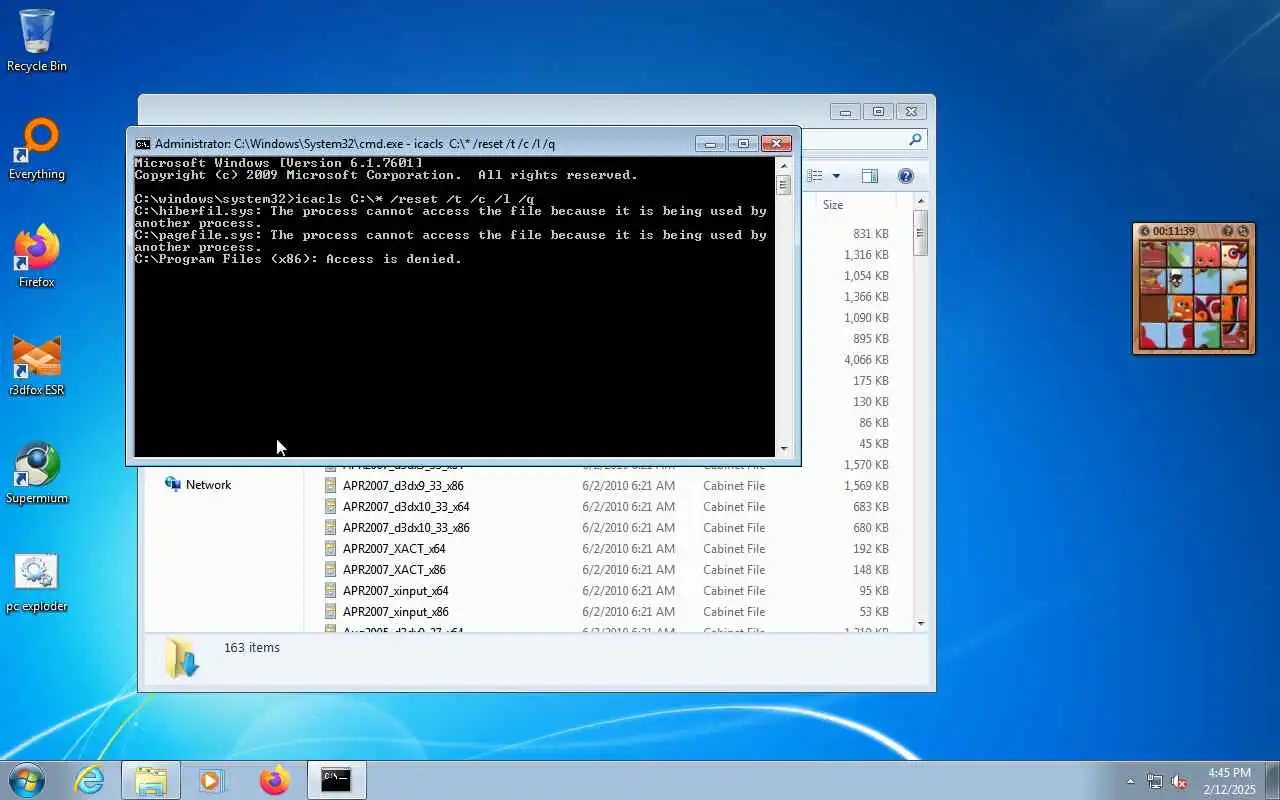Sort files by the Size column header
Viewport: 1280px width, 800px height.
(856, 204)
